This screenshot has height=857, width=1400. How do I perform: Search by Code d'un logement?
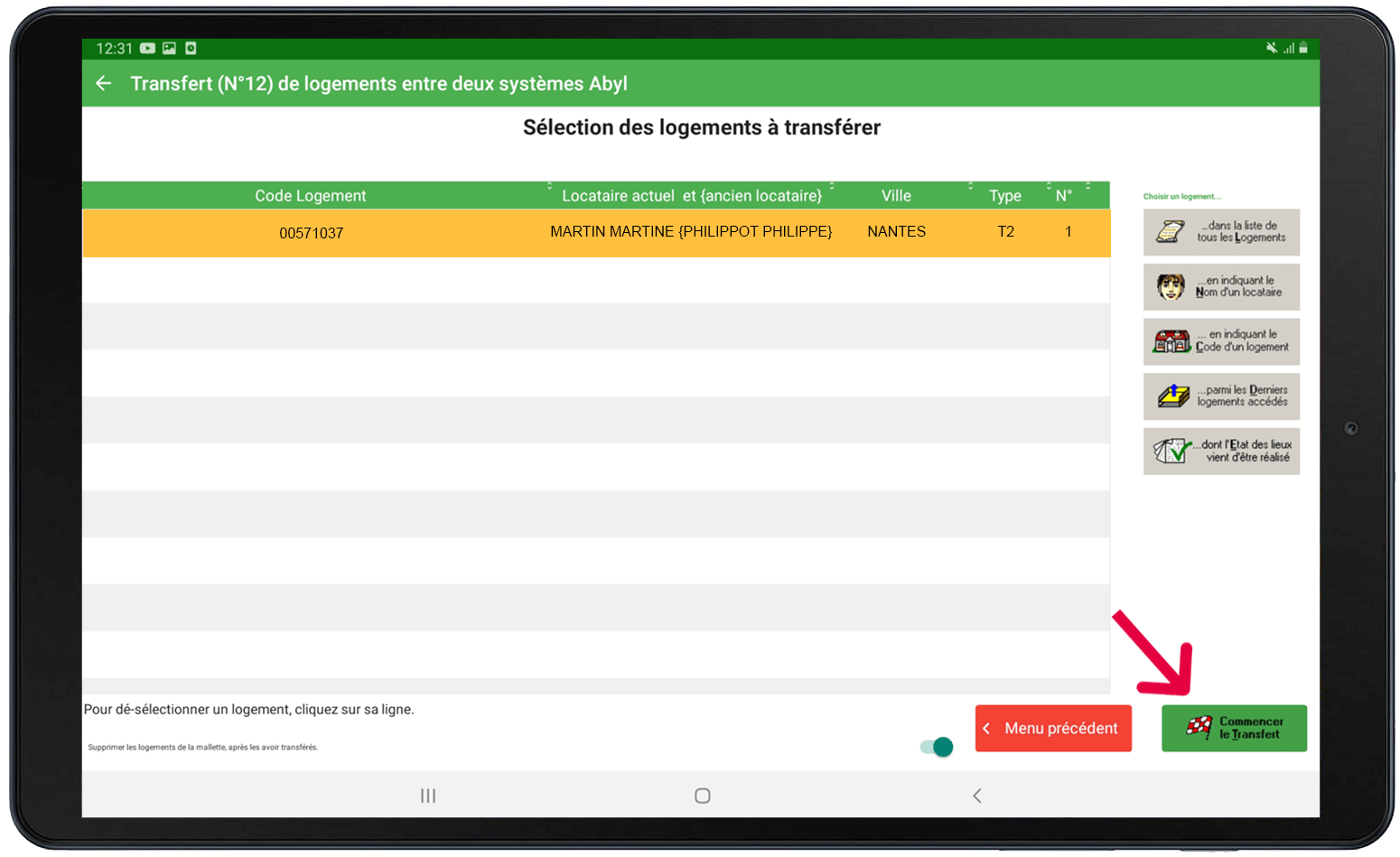[x=1221, y=341]
